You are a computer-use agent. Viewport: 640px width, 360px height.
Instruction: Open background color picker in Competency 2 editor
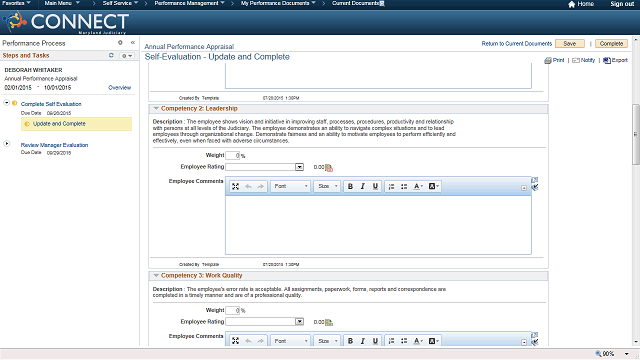[x=433, y=187]
